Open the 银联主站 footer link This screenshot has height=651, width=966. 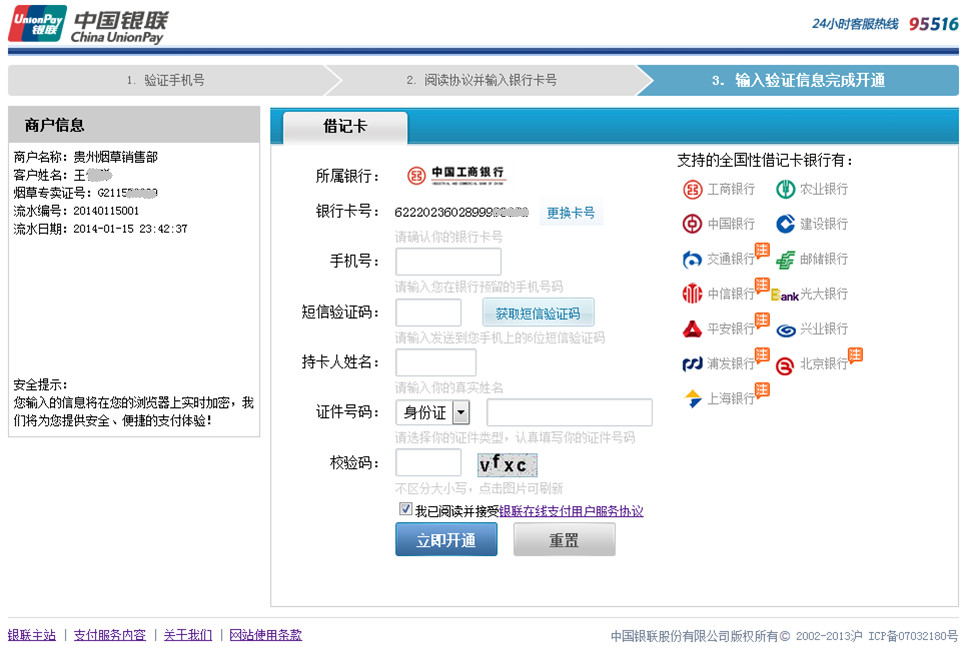(32, 635)
